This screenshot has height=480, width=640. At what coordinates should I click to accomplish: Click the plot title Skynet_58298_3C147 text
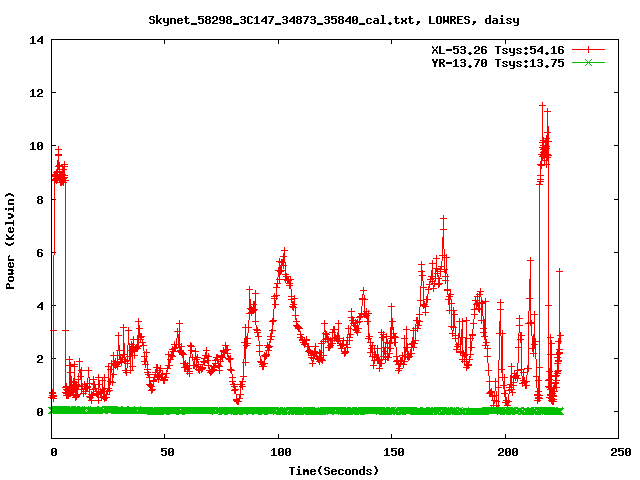[x=334, y=20]
